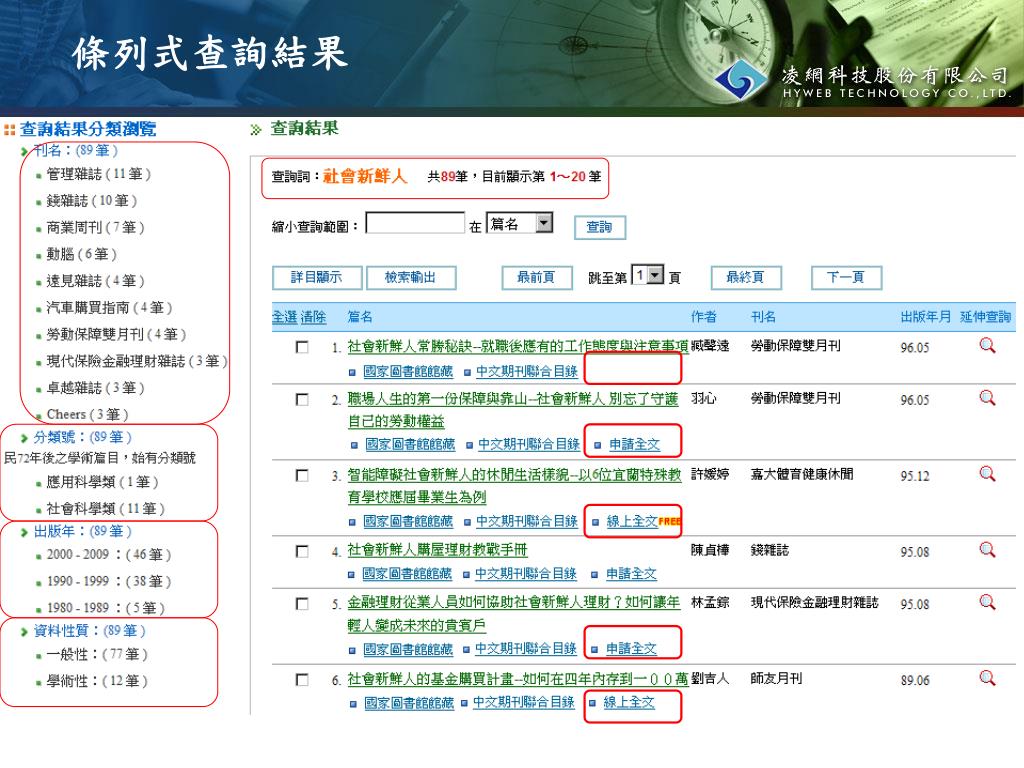Viewport: 1024px width, 768px height.
Task: Click the 檢索輸出 button
Action: point(411,278)
